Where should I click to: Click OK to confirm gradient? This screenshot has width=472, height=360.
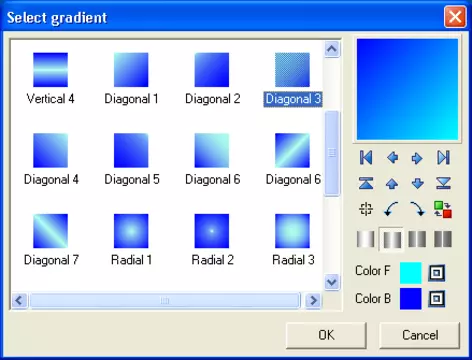(326, 335)
